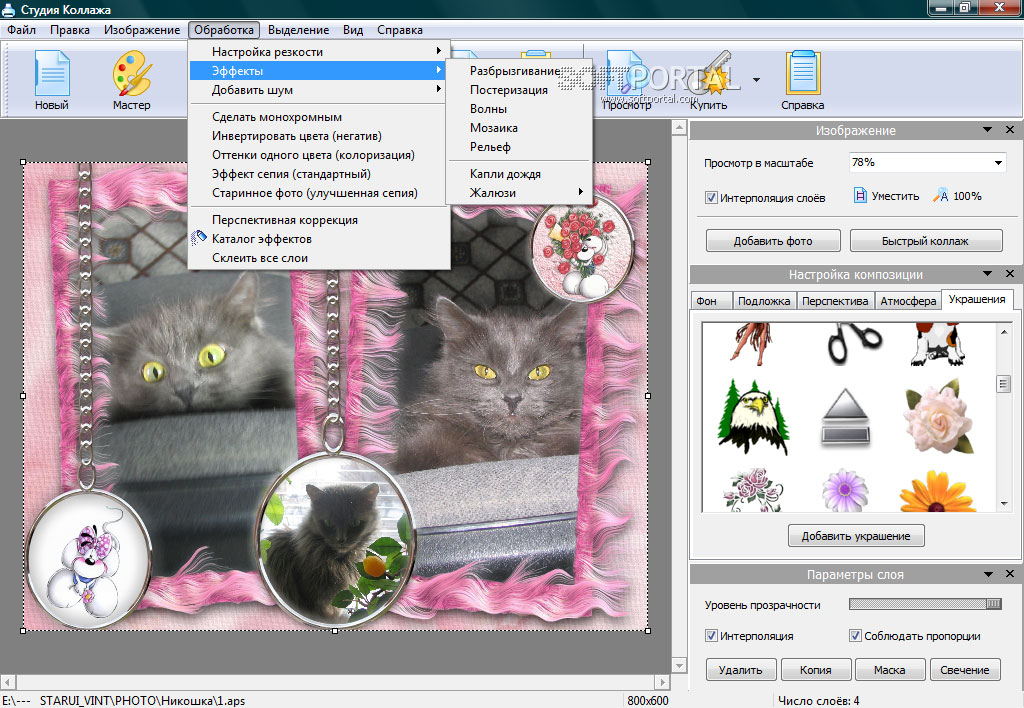Select Склеить все слои
This screenshot has width=1024, height=708.
(x=319, y=258)
